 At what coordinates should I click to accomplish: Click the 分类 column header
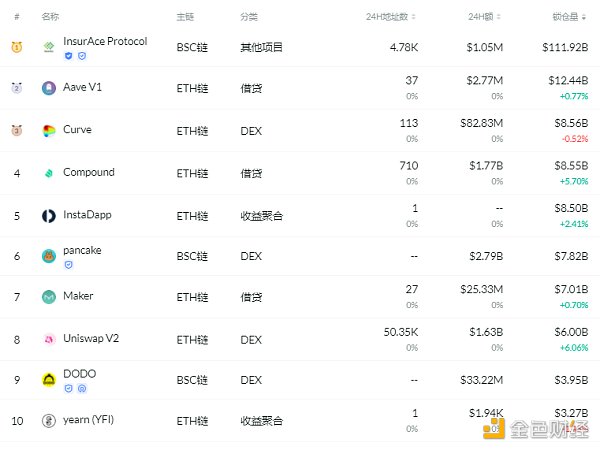(249, 17)
